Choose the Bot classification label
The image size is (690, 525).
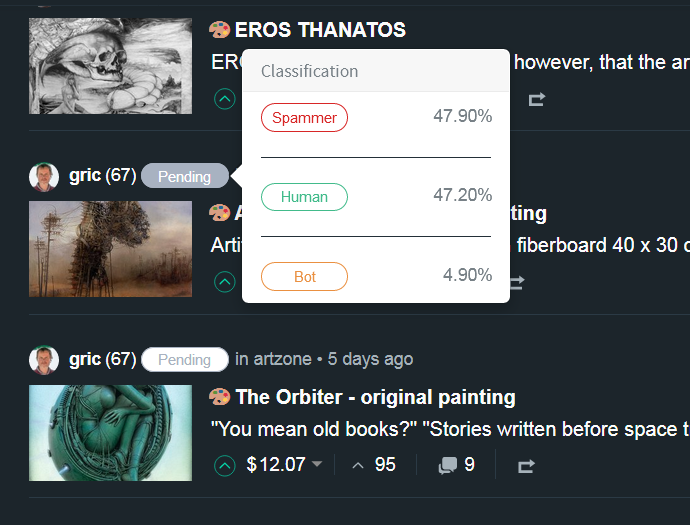click(304, 276)
